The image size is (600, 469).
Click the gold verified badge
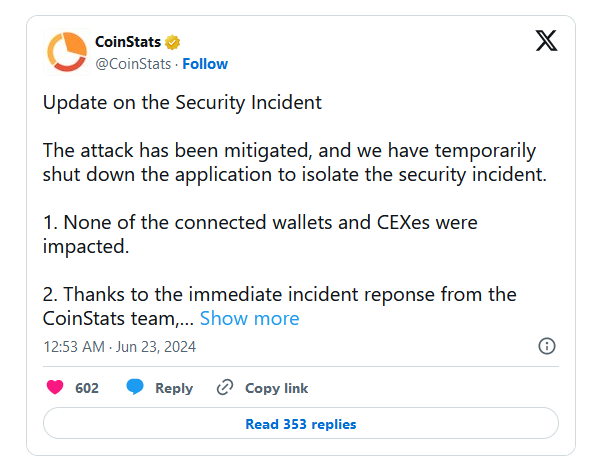click(172, 43)
